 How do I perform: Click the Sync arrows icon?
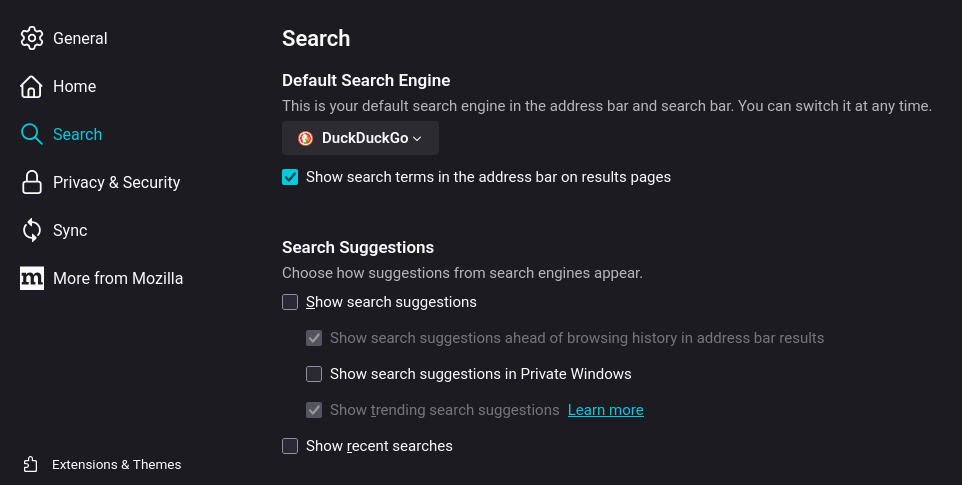tap(32, 230)
